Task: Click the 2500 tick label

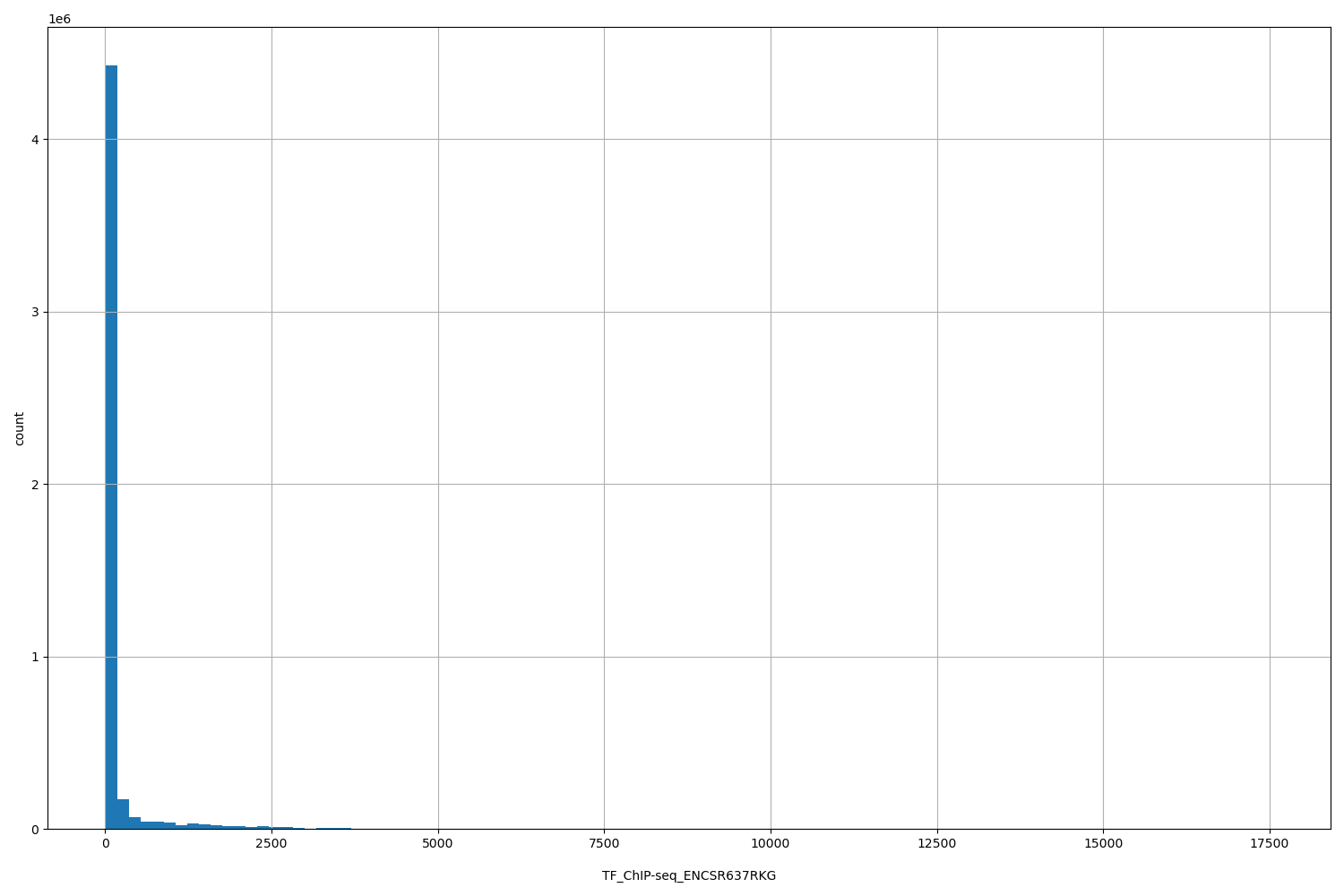Action: click(270, 843)
